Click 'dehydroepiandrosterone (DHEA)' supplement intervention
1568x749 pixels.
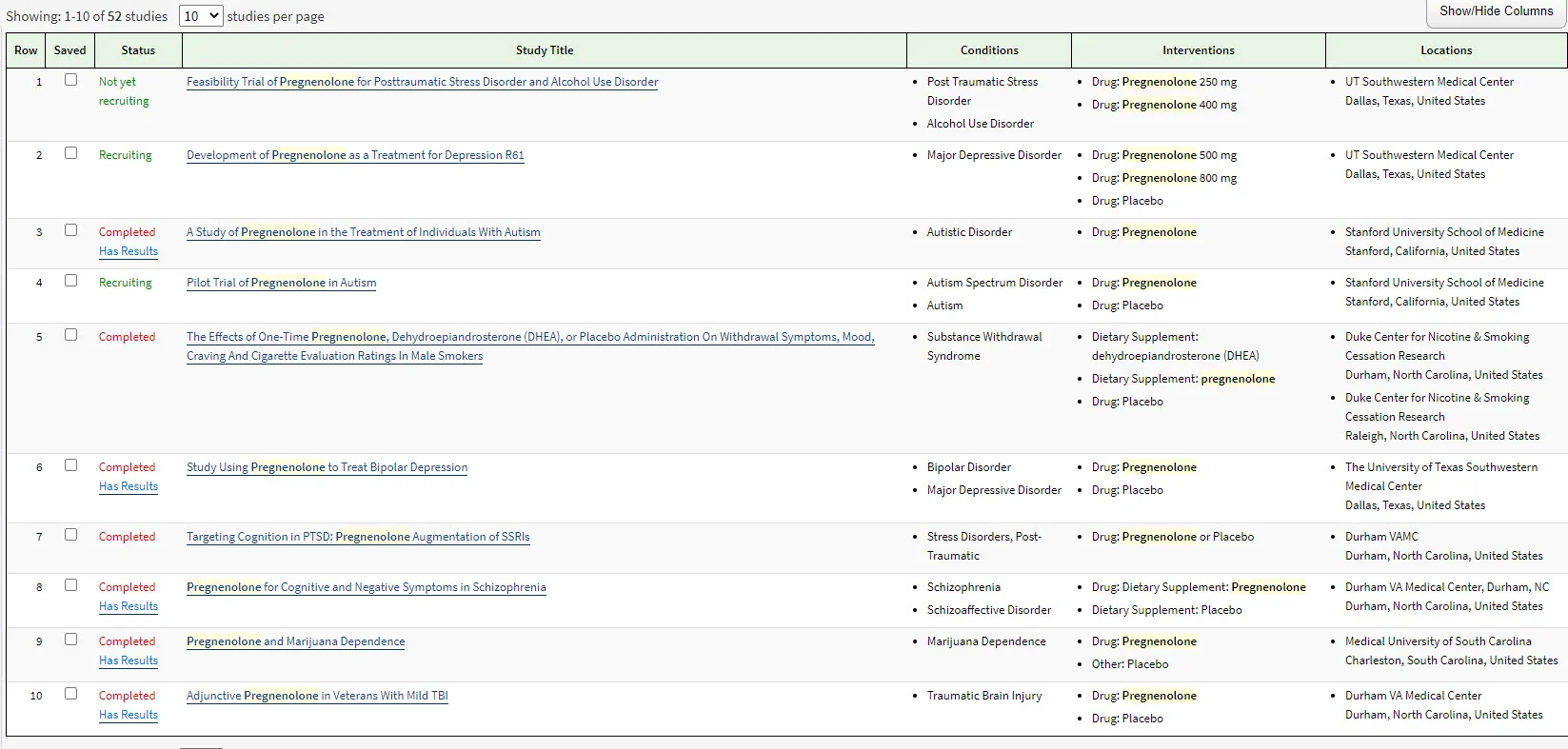[1176, 356]
